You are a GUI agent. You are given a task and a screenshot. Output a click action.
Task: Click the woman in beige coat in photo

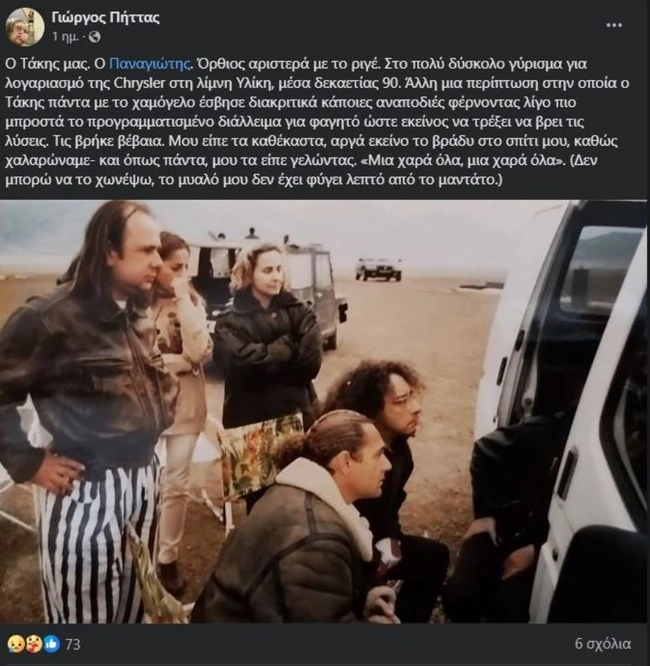tap(185, 360)
